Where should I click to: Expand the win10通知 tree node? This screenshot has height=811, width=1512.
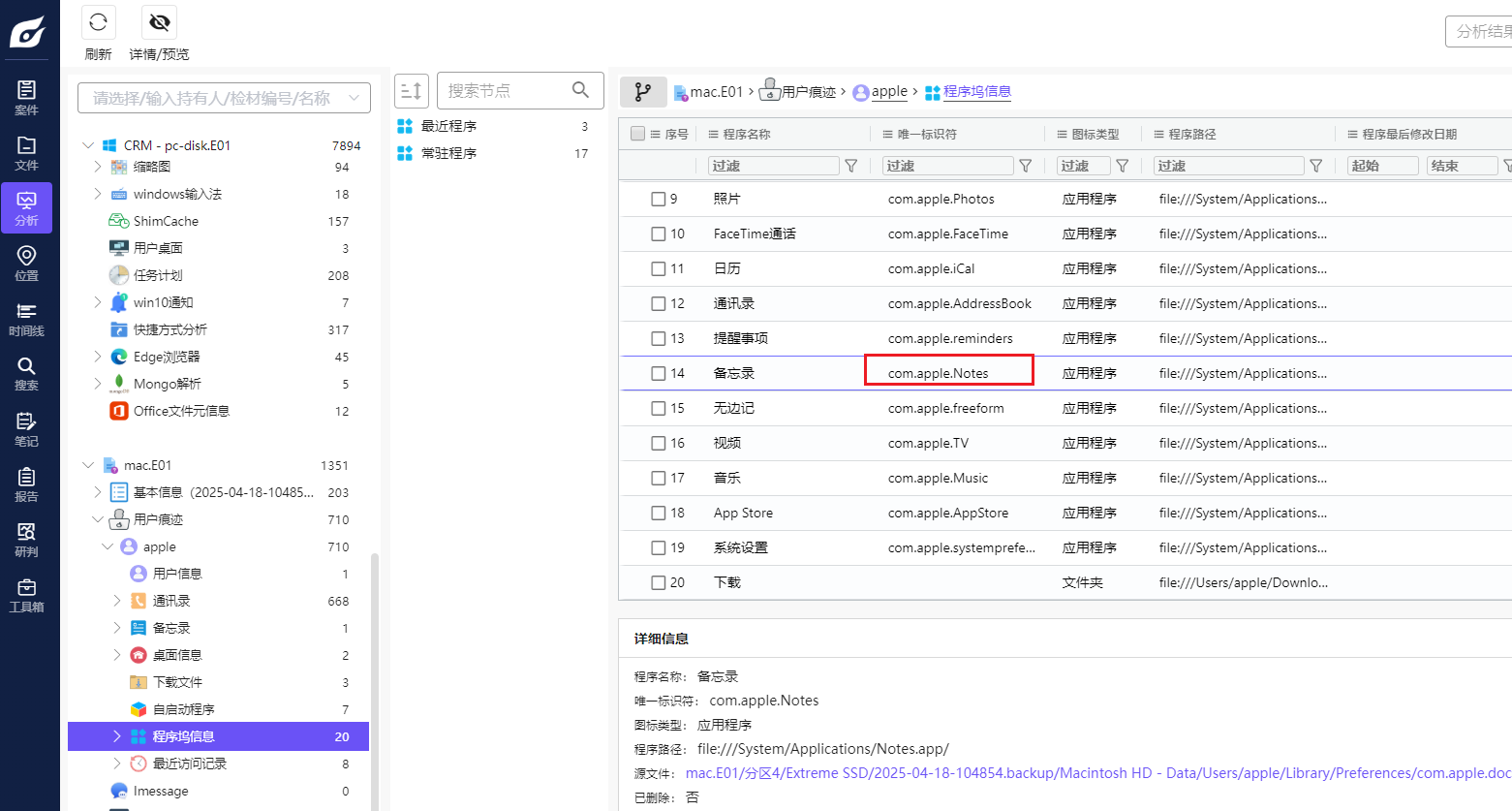(x=98, y=302)
